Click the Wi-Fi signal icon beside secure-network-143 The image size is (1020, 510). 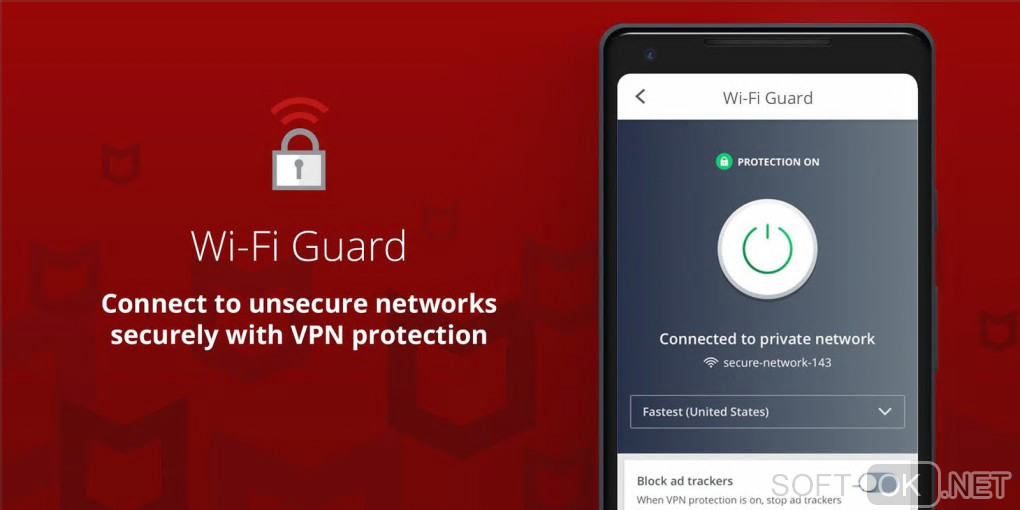(711, 362)
